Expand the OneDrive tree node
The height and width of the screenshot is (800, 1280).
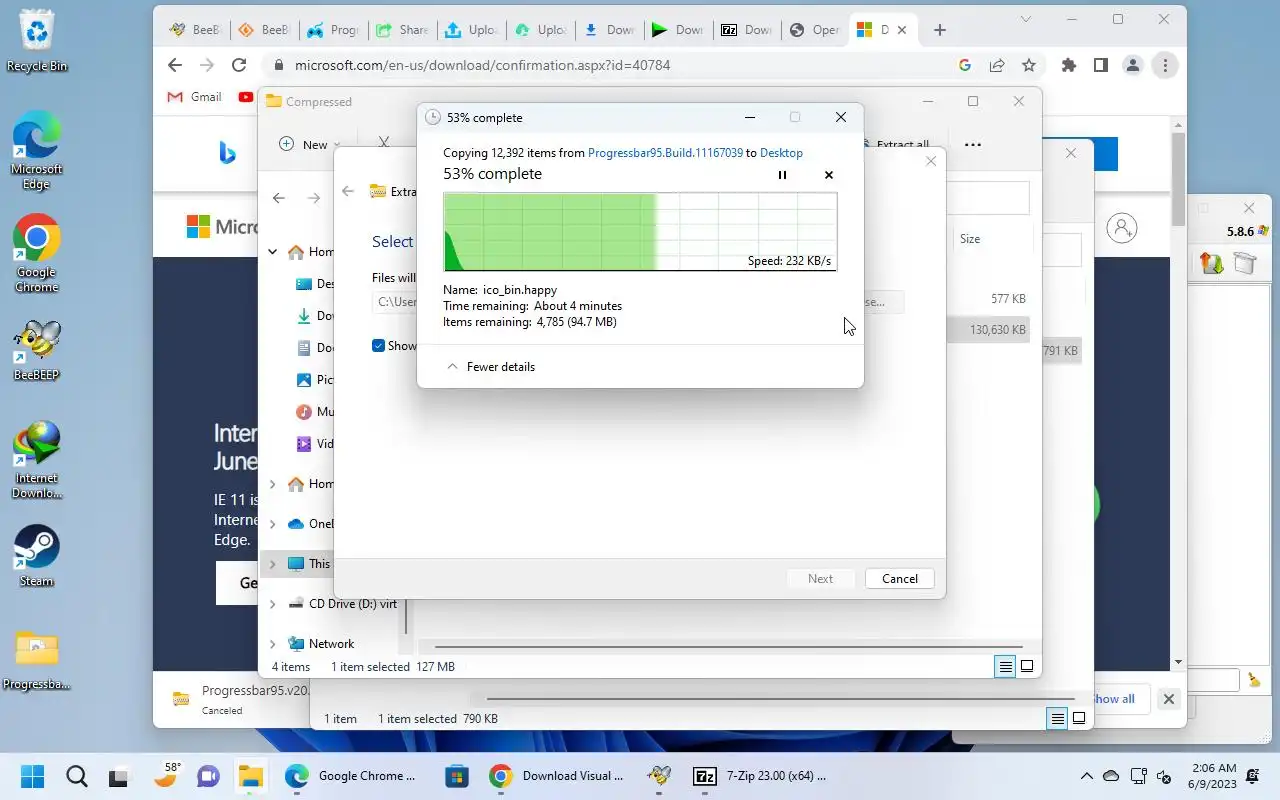(272, 524)
